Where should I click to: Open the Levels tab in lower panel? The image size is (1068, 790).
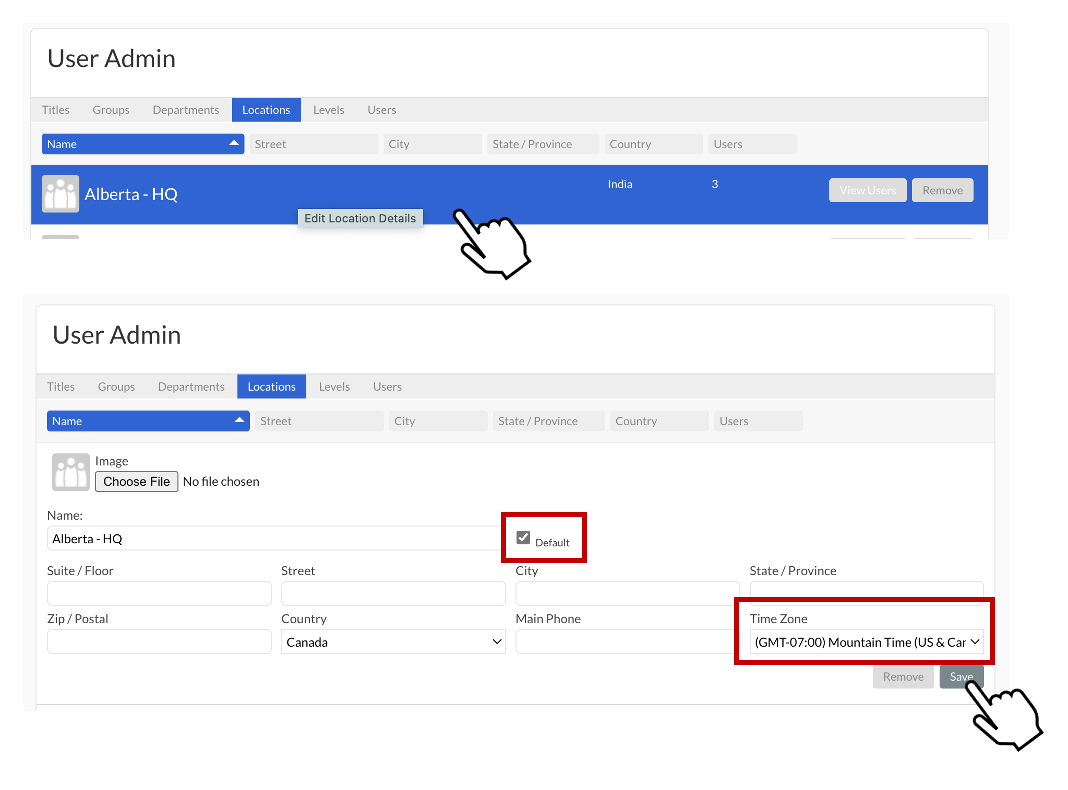(x=334, y=386)
